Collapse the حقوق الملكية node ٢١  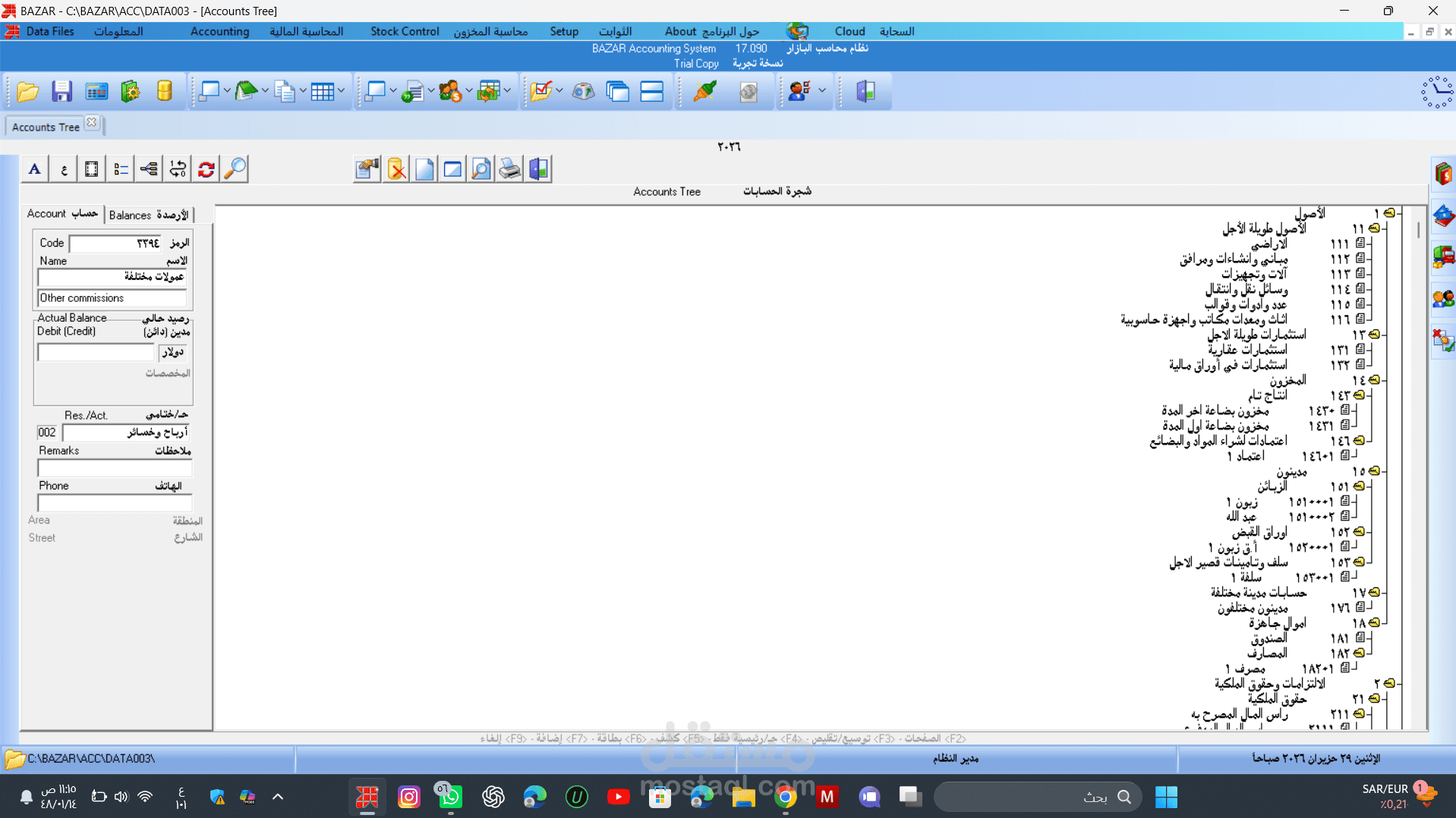tap(1374, 699)
